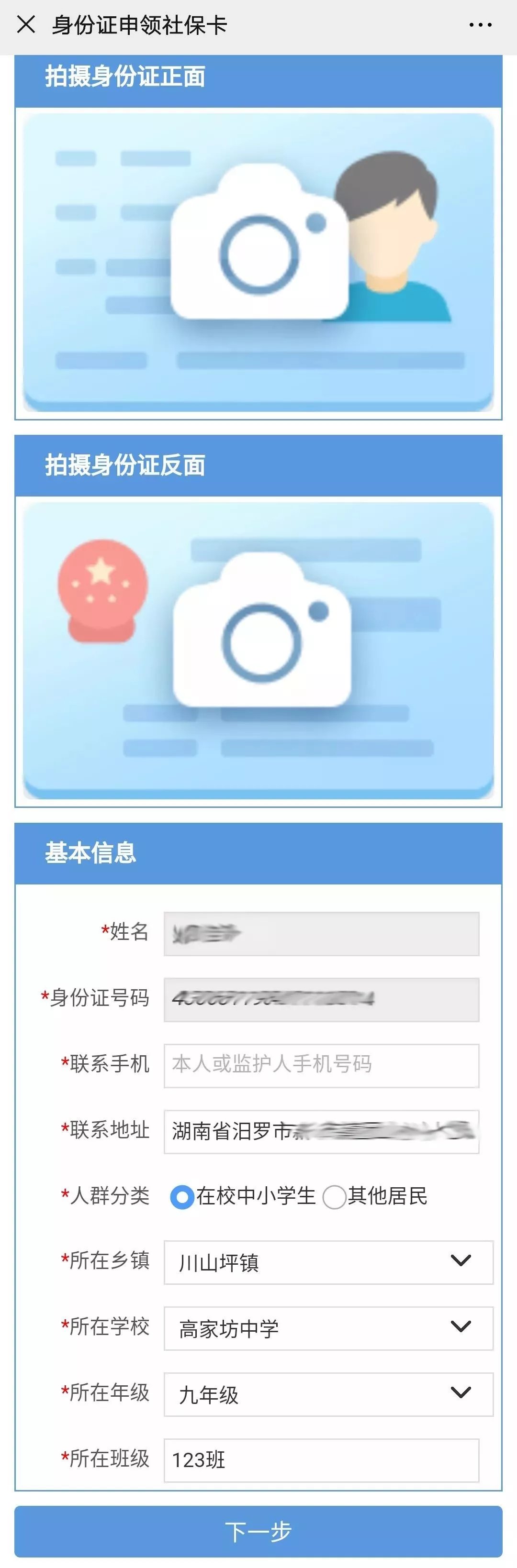
Task: Close the page with the X icon
Action: tap(26, 25)
